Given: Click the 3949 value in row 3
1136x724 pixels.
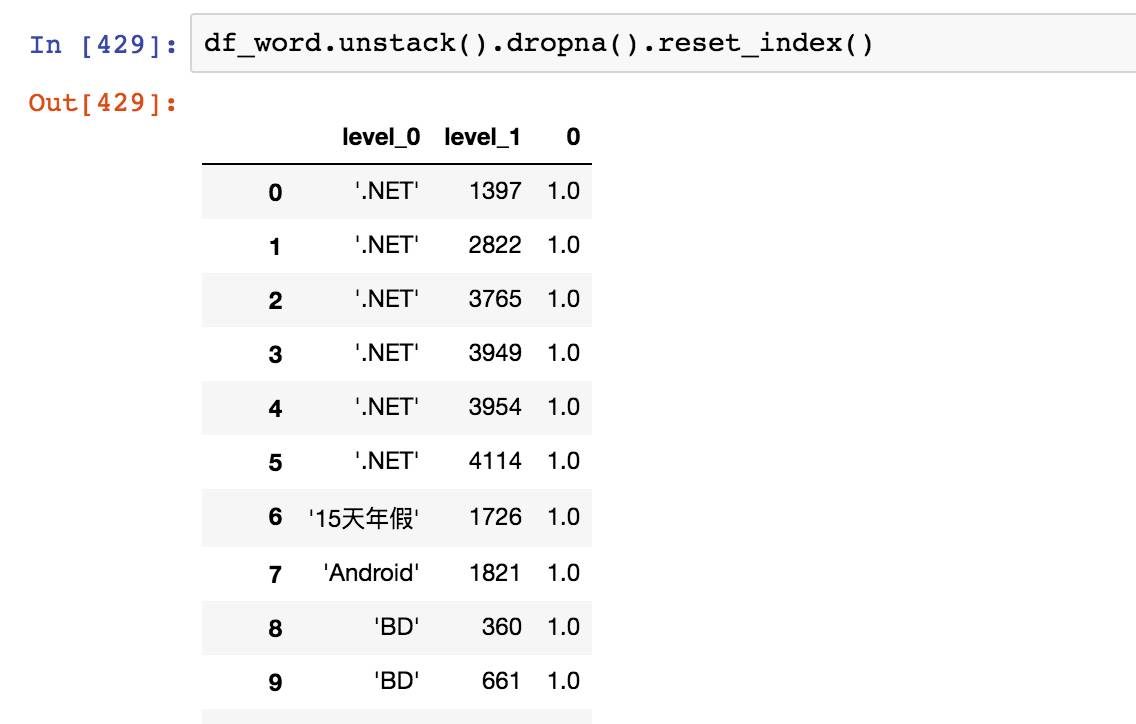Looking at the screenshot, I should (495, 353).
